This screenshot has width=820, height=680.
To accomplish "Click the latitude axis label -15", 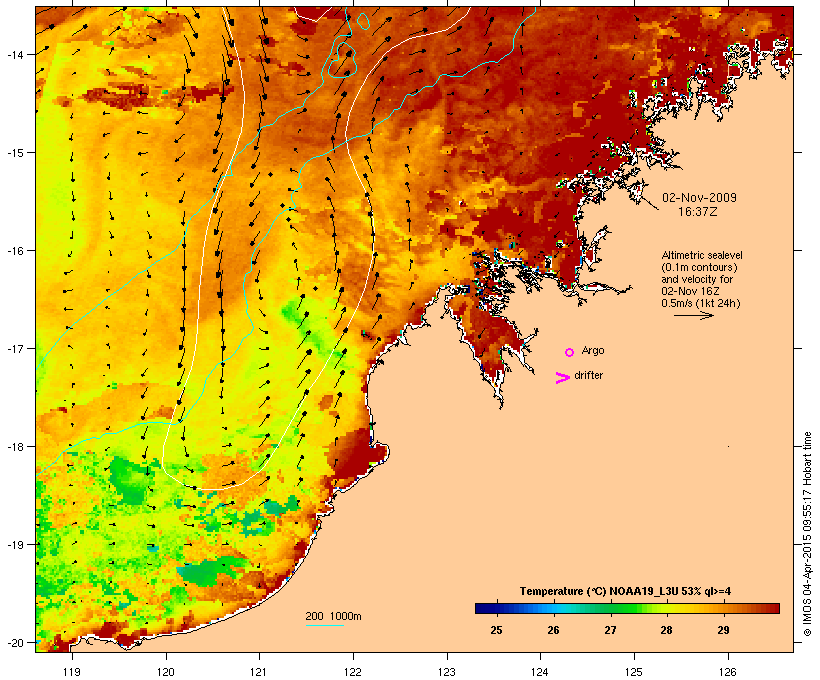I will (14, 152).
